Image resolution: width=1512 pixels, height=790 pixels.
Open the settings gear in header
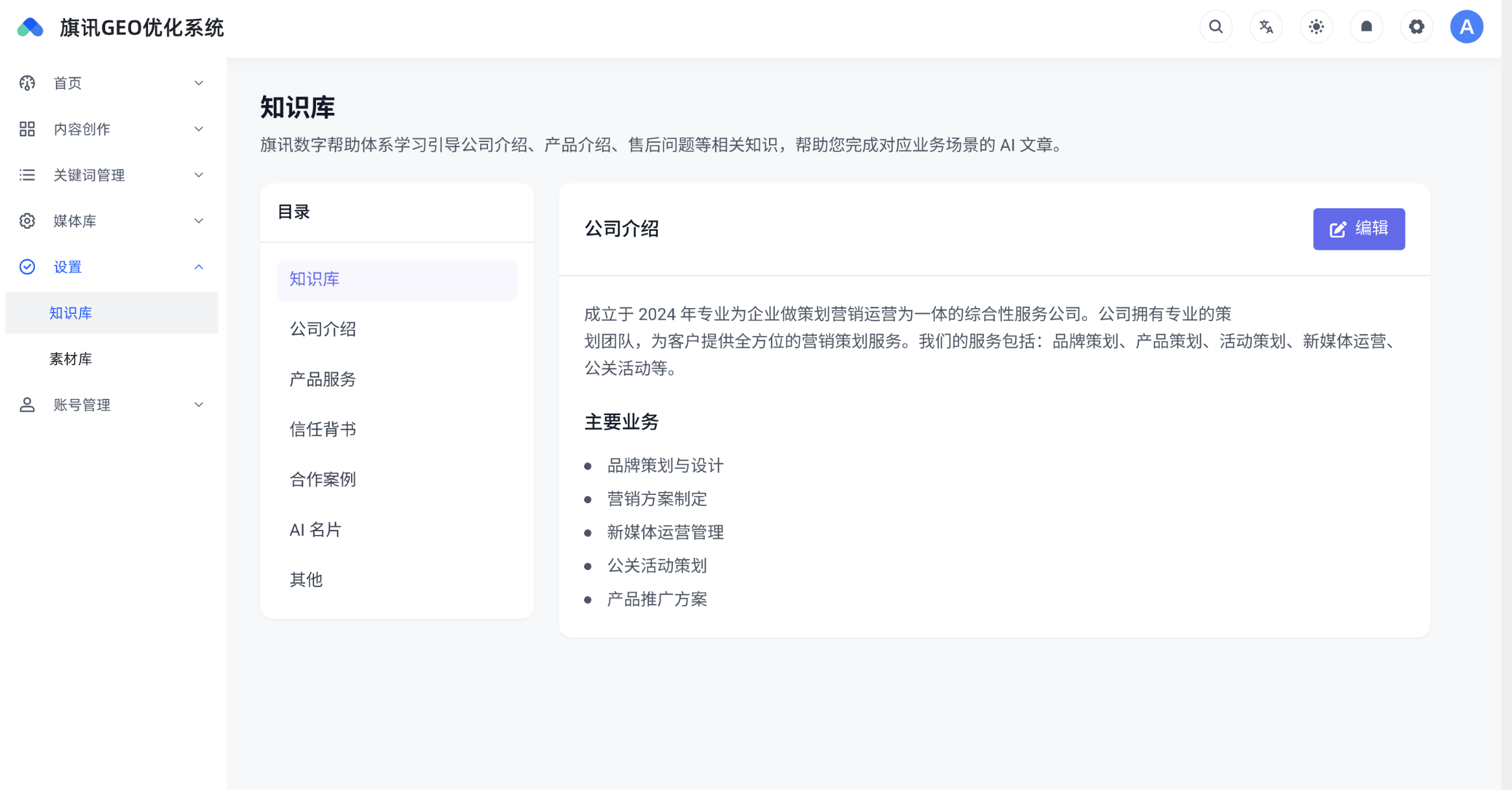[x=1416, y=27]
